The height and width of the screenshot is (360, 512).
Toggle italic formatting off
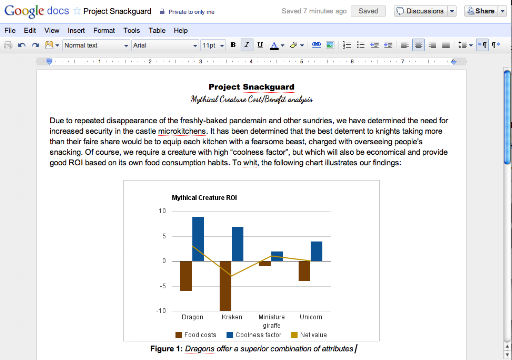tap(247, 45)
